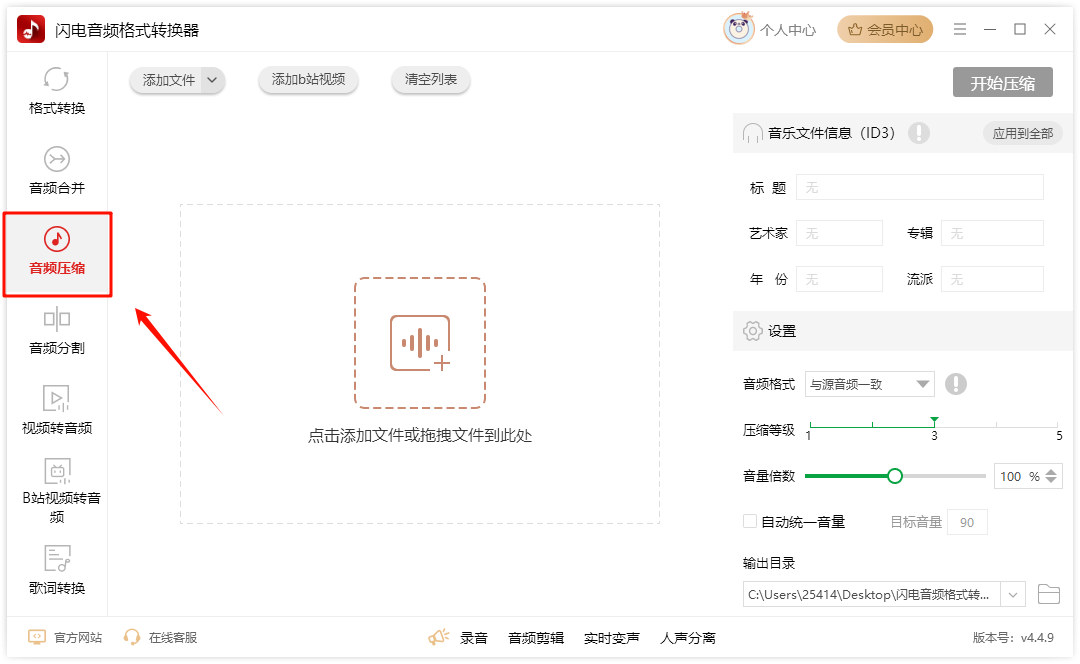Screen dimensions: 1080x664
Task: Click the 在线客服 headset icon
Action: (132, 637)
